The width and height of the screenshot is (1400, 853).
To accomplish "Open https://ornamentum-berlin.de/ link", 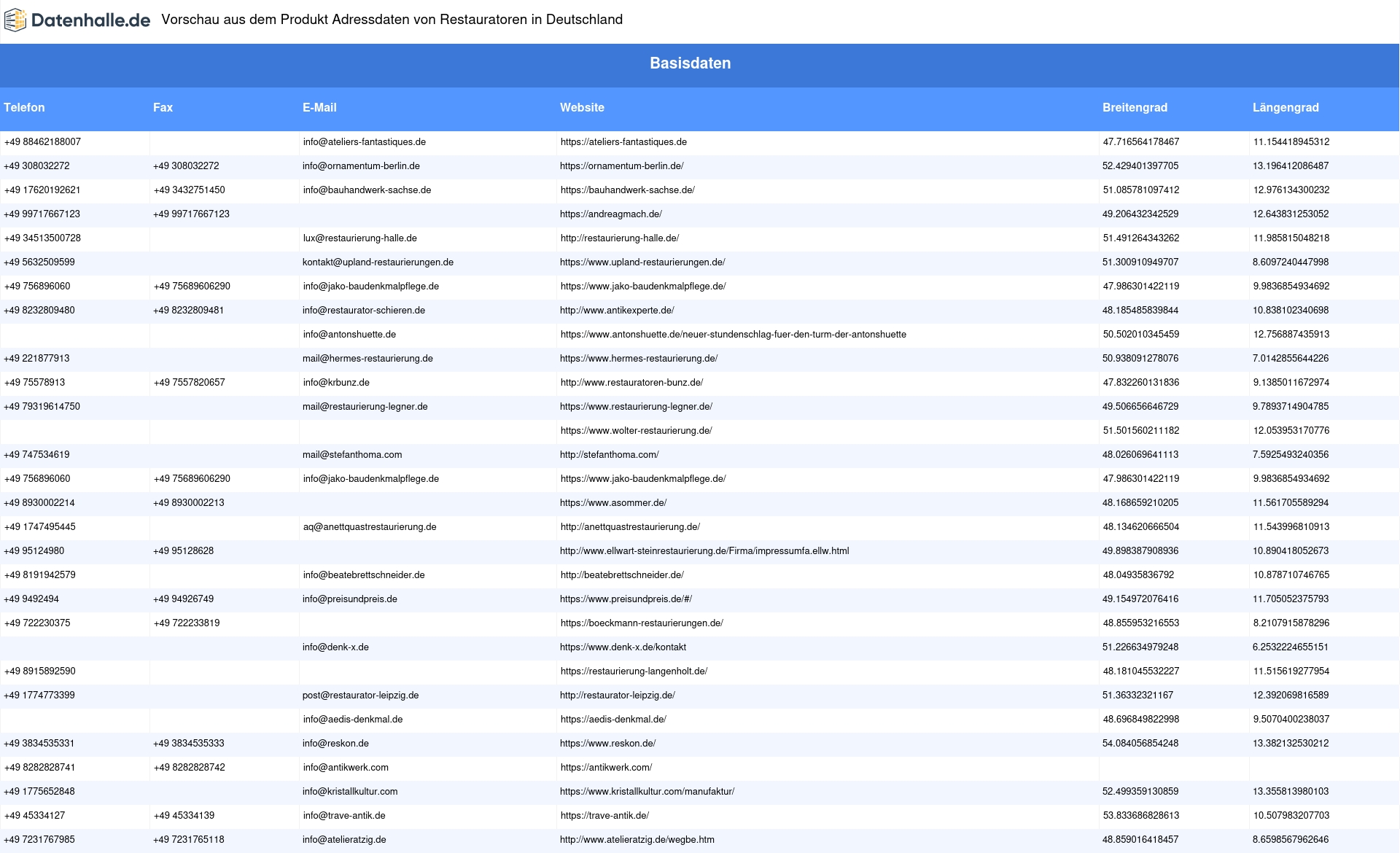I will (622, 166).
